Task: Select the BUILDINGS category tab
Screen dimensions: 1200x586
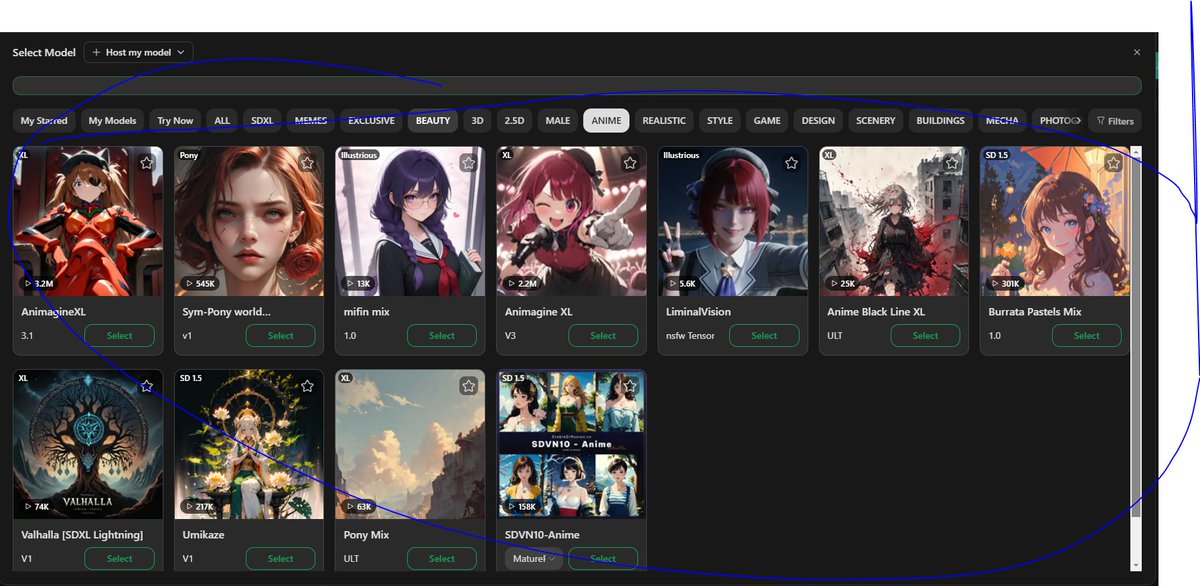Action: (941, 121)
